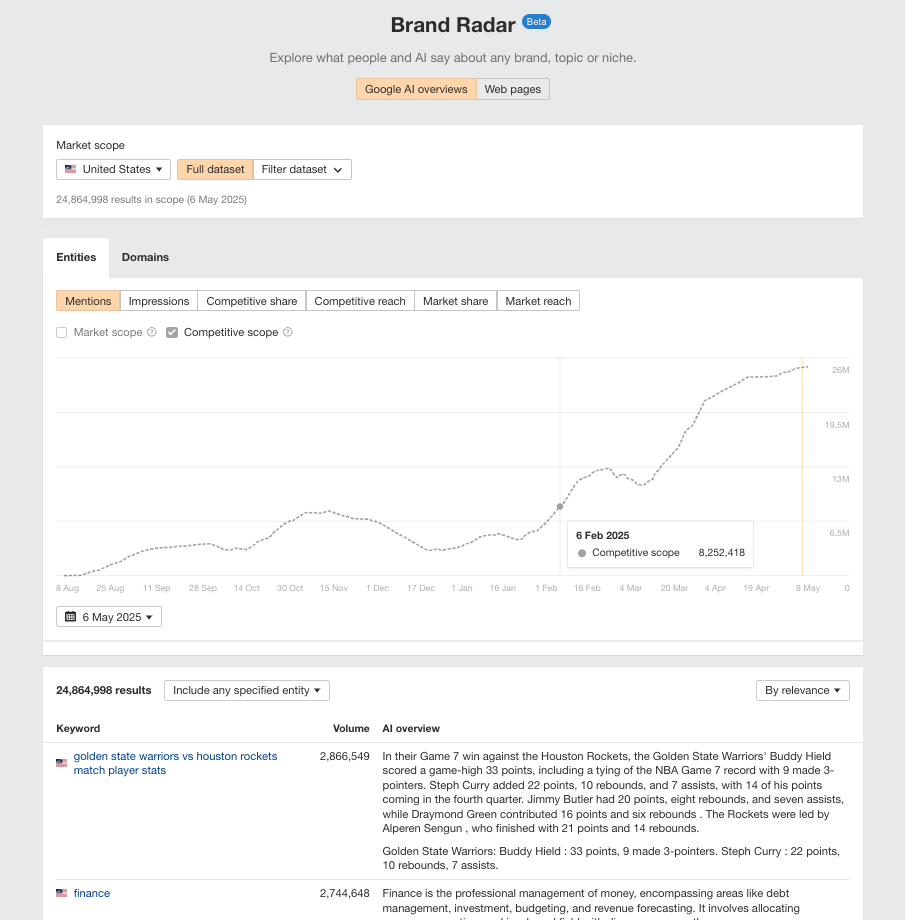Switch to the Domains tab
Screen dimensions: 905x920
point(145,257)
